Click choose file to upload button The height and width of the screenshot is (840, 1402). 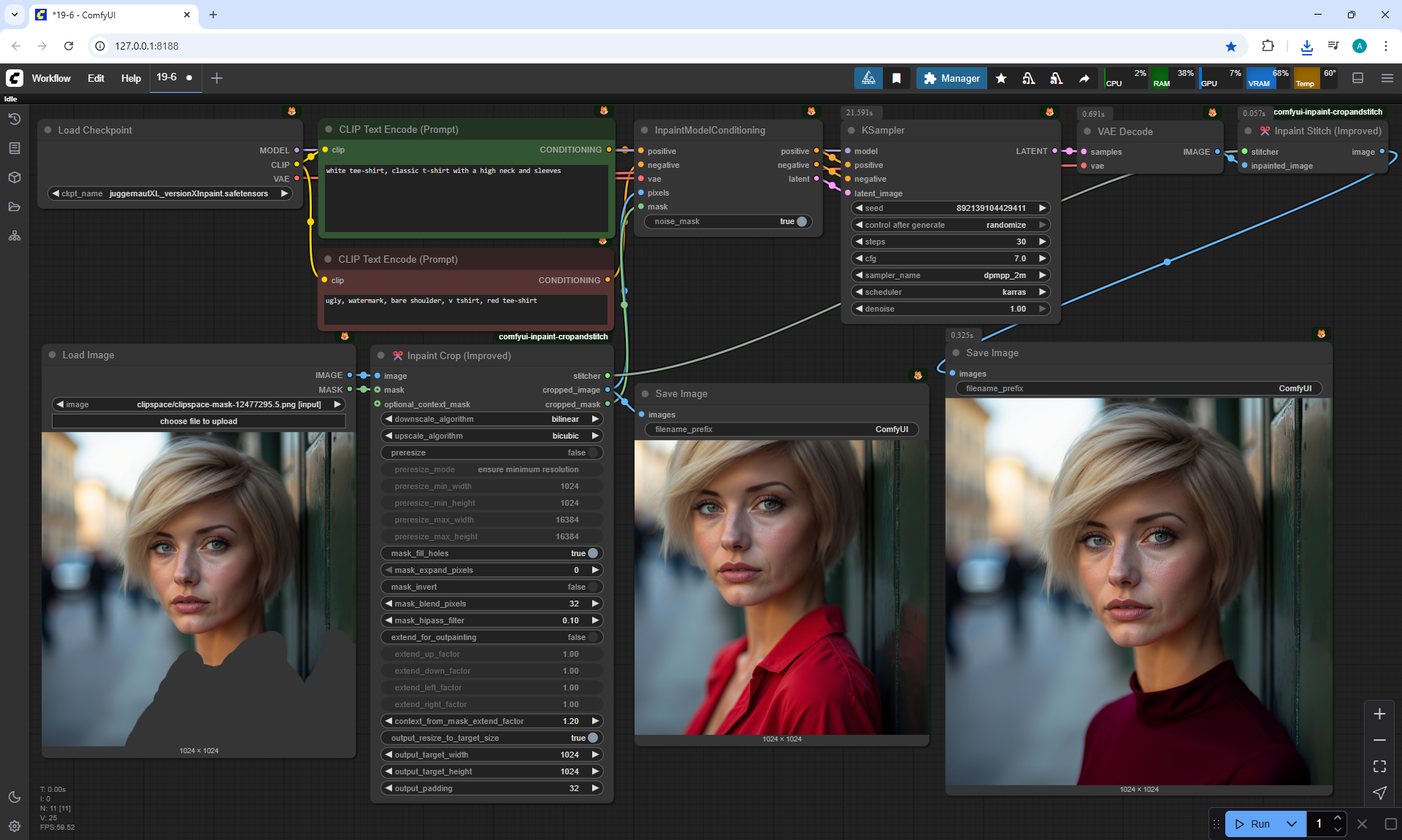[199, 421]
